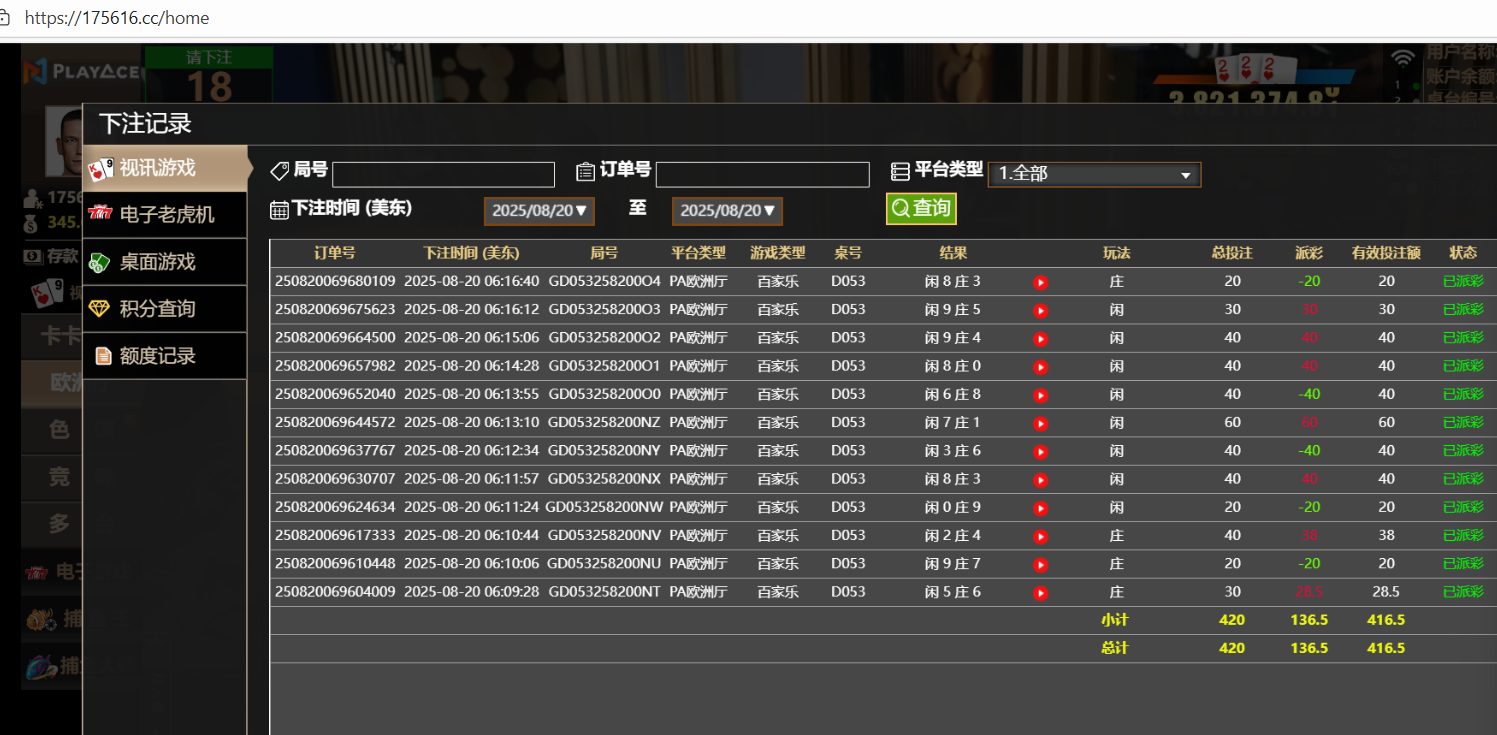
Task: Click the list icon beside 平台类型
Action: pyautogui.click(x=900, y=172)
